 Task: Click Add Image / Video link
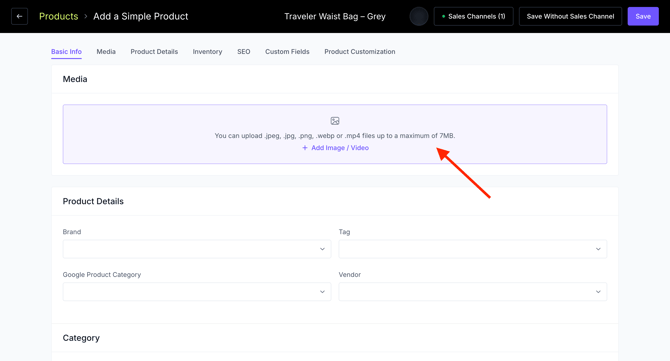(x=335, y=148)
